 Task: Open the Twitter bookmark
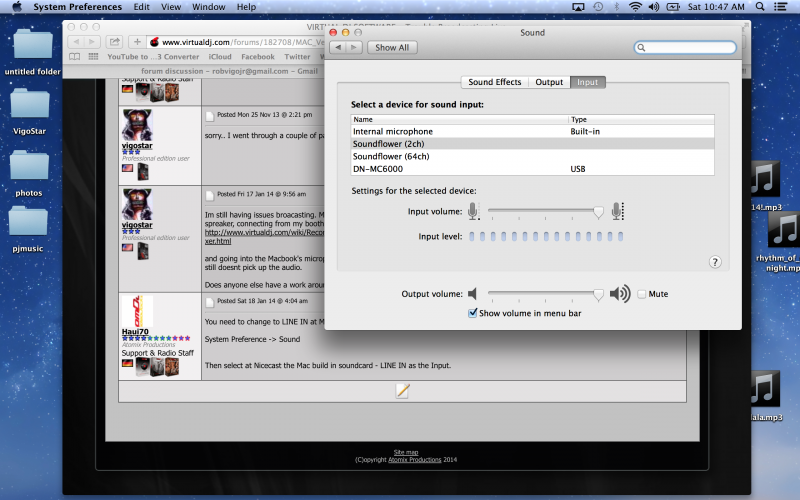click(297, 57)
